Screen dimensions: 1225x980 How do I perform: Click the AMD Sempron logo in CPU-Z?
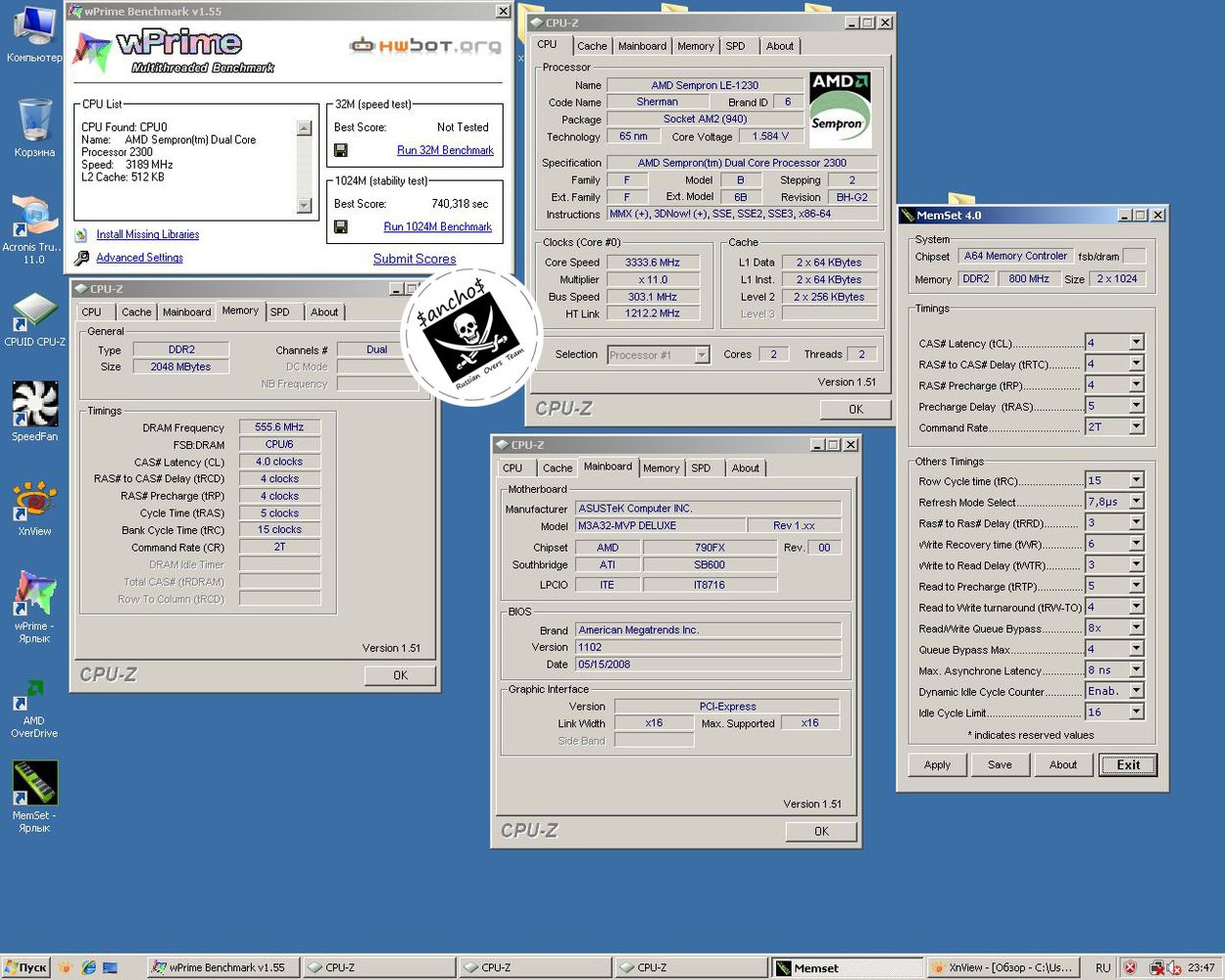[840, 109]
